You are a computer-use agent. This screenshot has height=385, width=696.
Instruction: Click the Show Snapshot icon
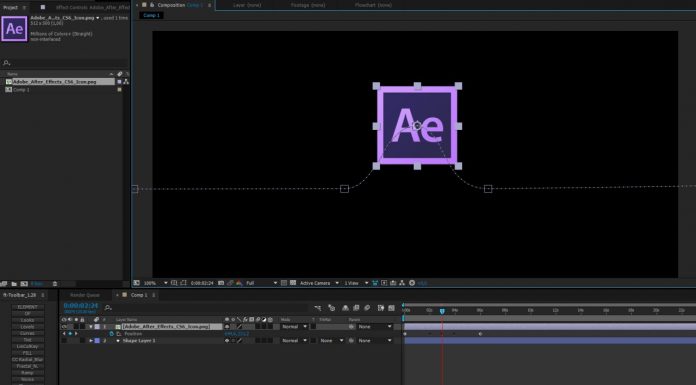pyautogui.click(x=230, y=283)
